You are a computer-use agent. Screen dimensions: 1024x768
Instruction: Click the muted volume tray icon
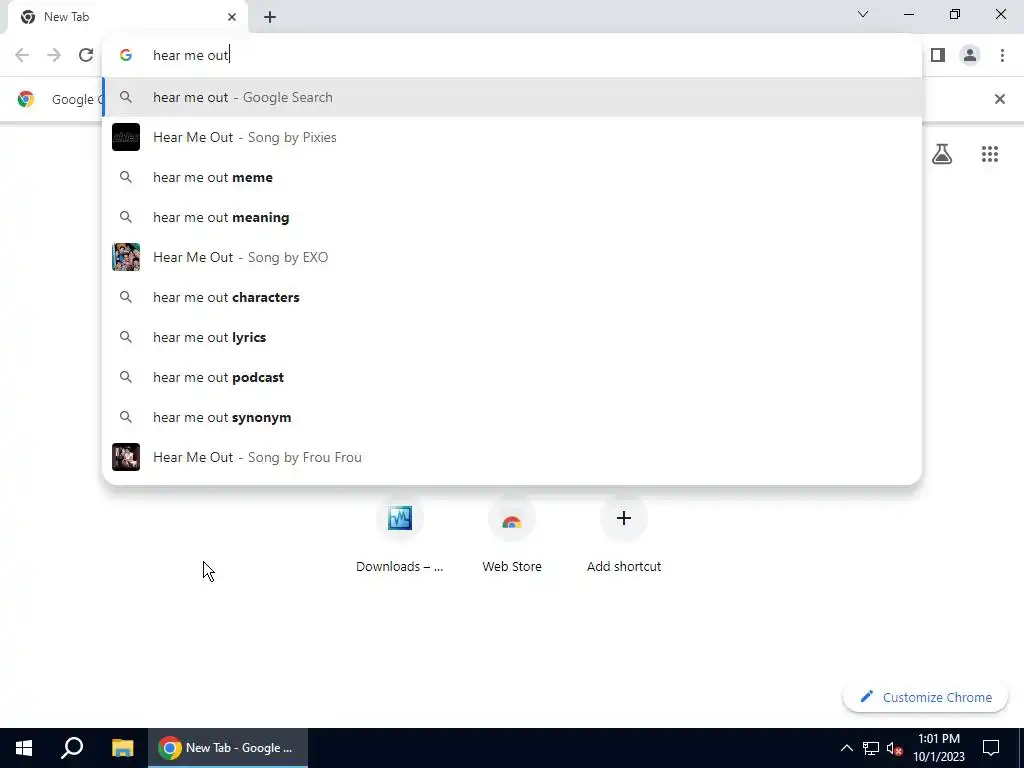(895, 748)
